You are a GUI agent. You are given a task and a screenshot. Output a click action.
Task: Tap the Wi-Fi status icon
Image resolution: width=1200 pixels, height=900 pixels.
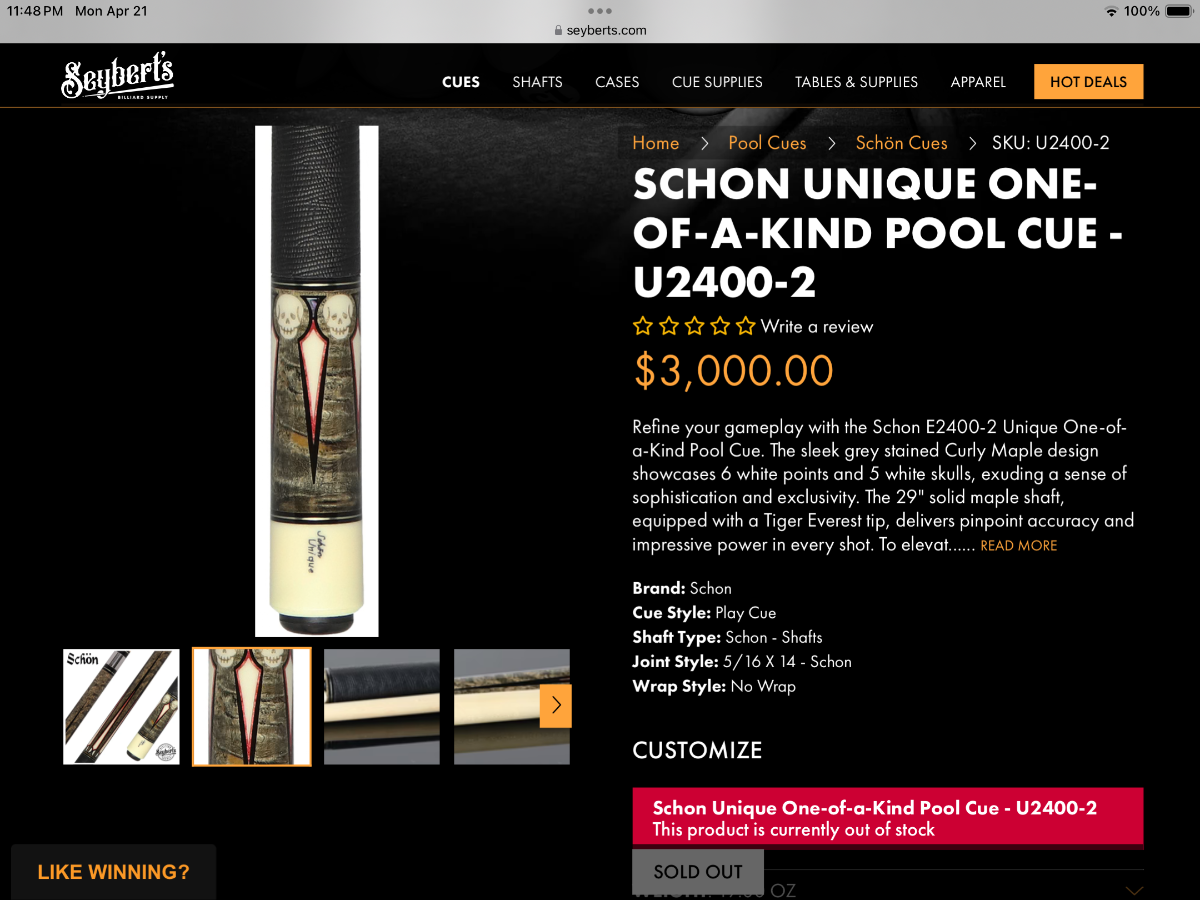[x=1111, y=11]
